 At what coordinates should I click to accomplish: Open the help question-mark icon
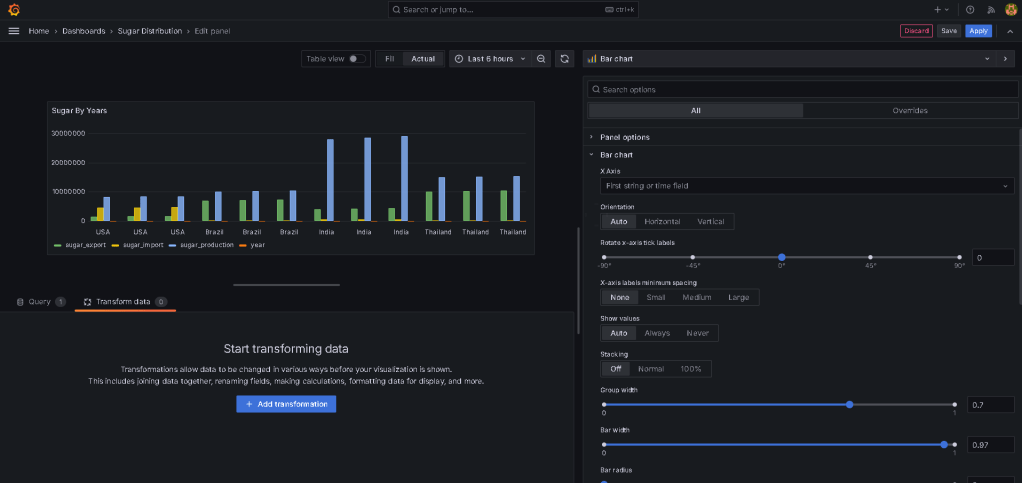point(970,10)
